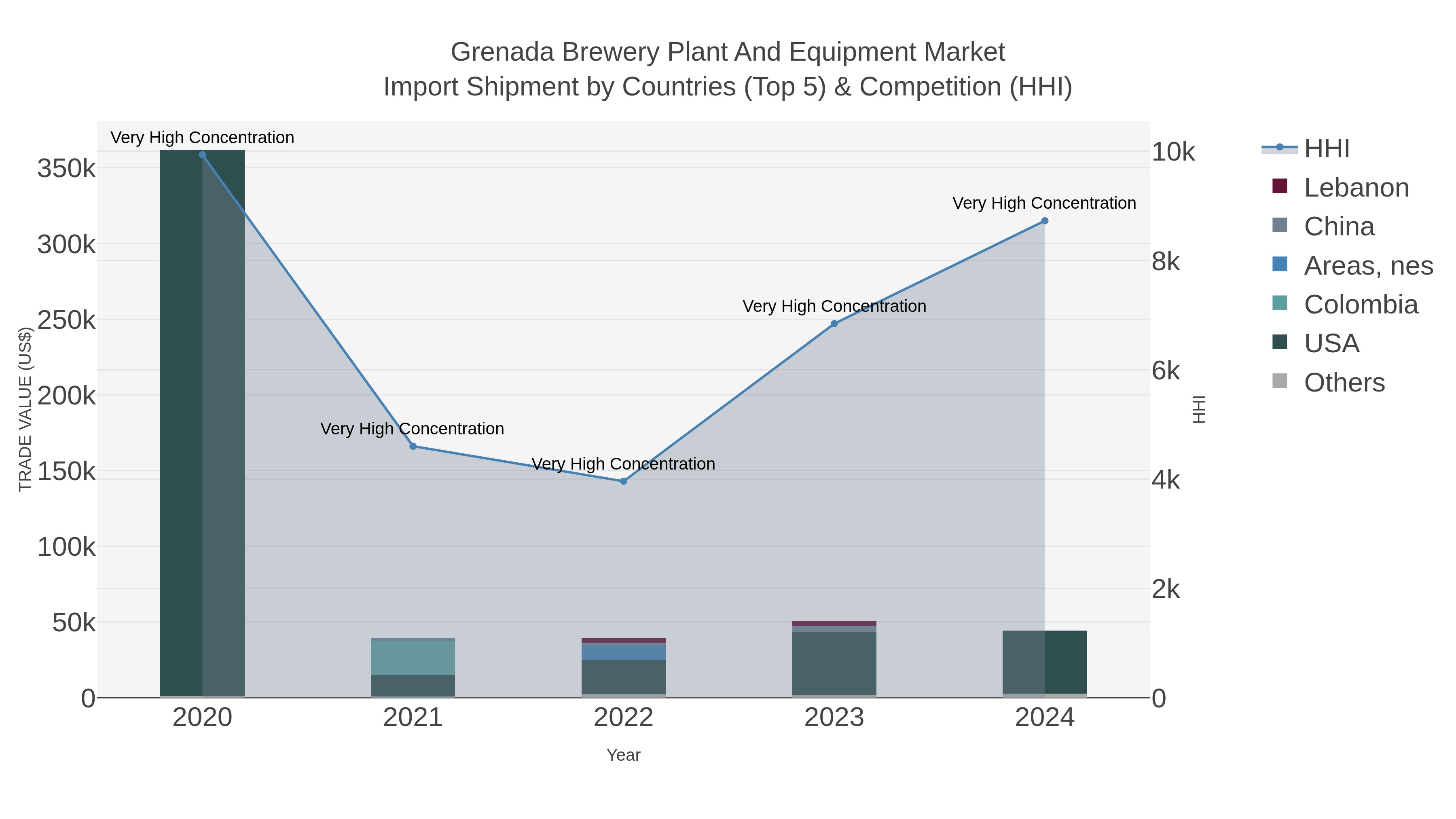Click the 2020 x-axis label
The image size is (1456, 819).
[x=202, y=718]
